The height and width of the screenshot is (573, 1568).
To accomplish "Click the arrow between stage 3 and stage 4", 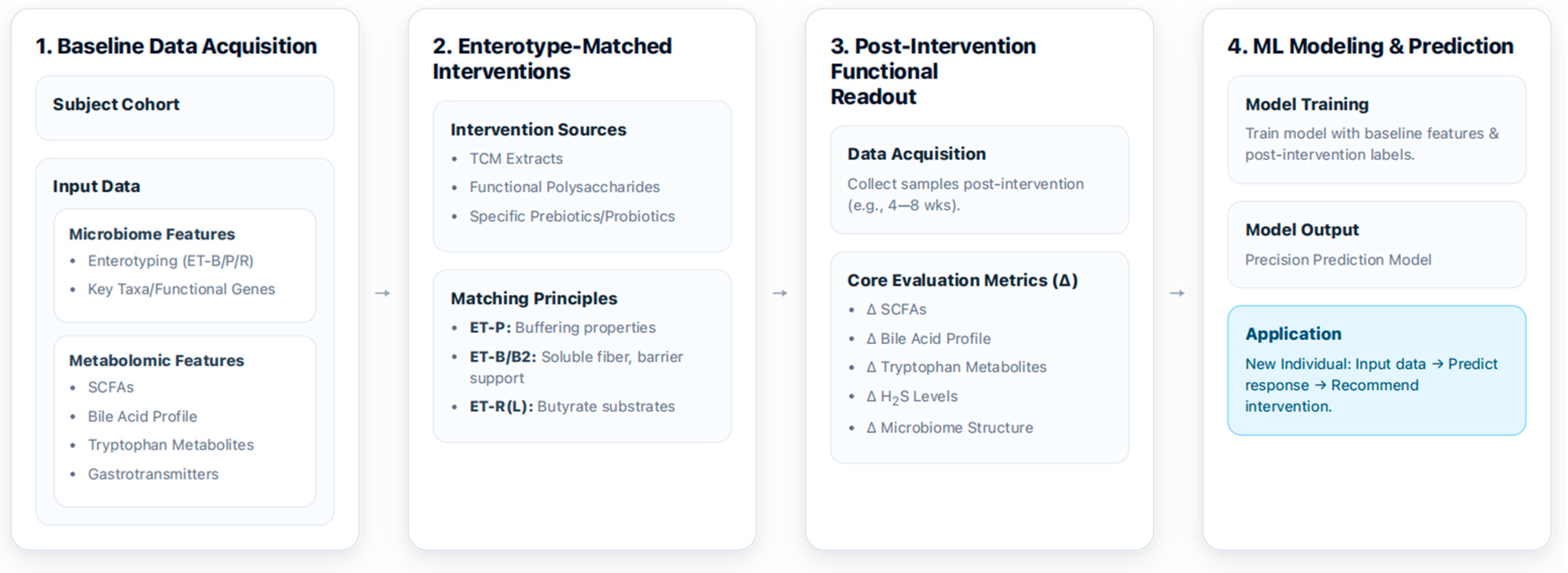I will (x=1177, y=293).
